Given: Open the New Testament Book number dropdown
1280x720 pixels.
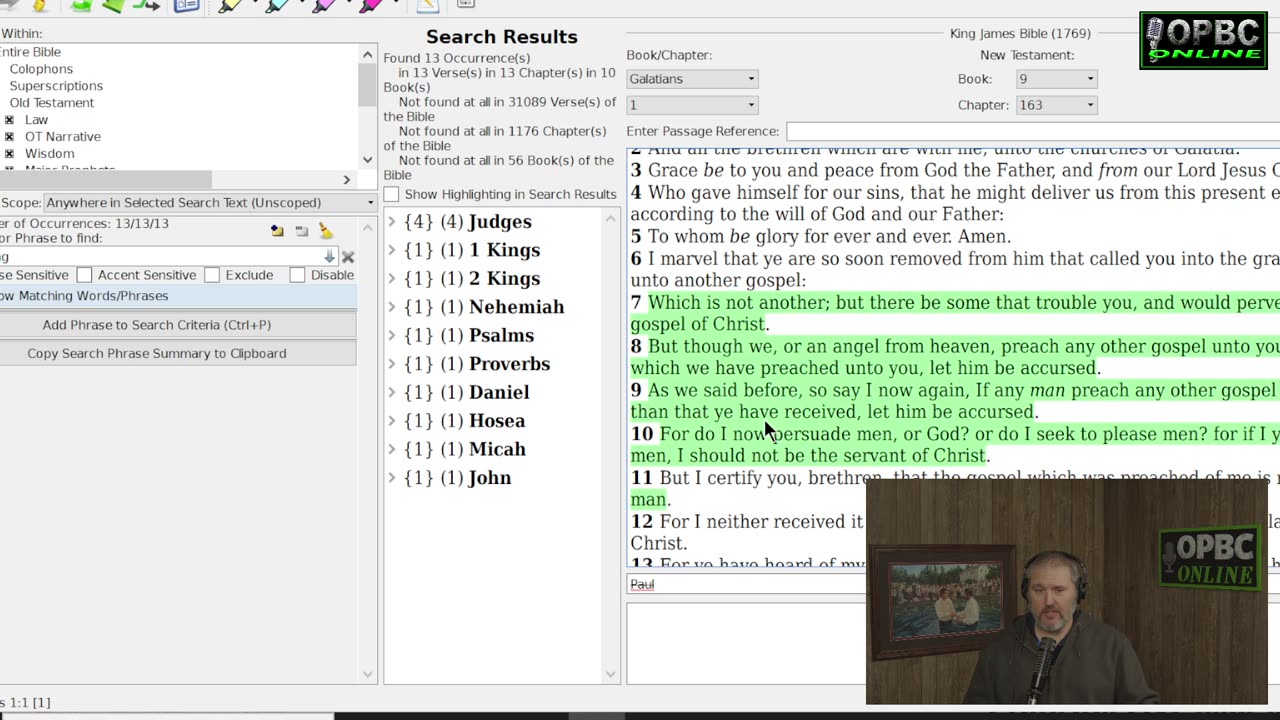Looking at the screenshot, I should (x=1056, y=79).
